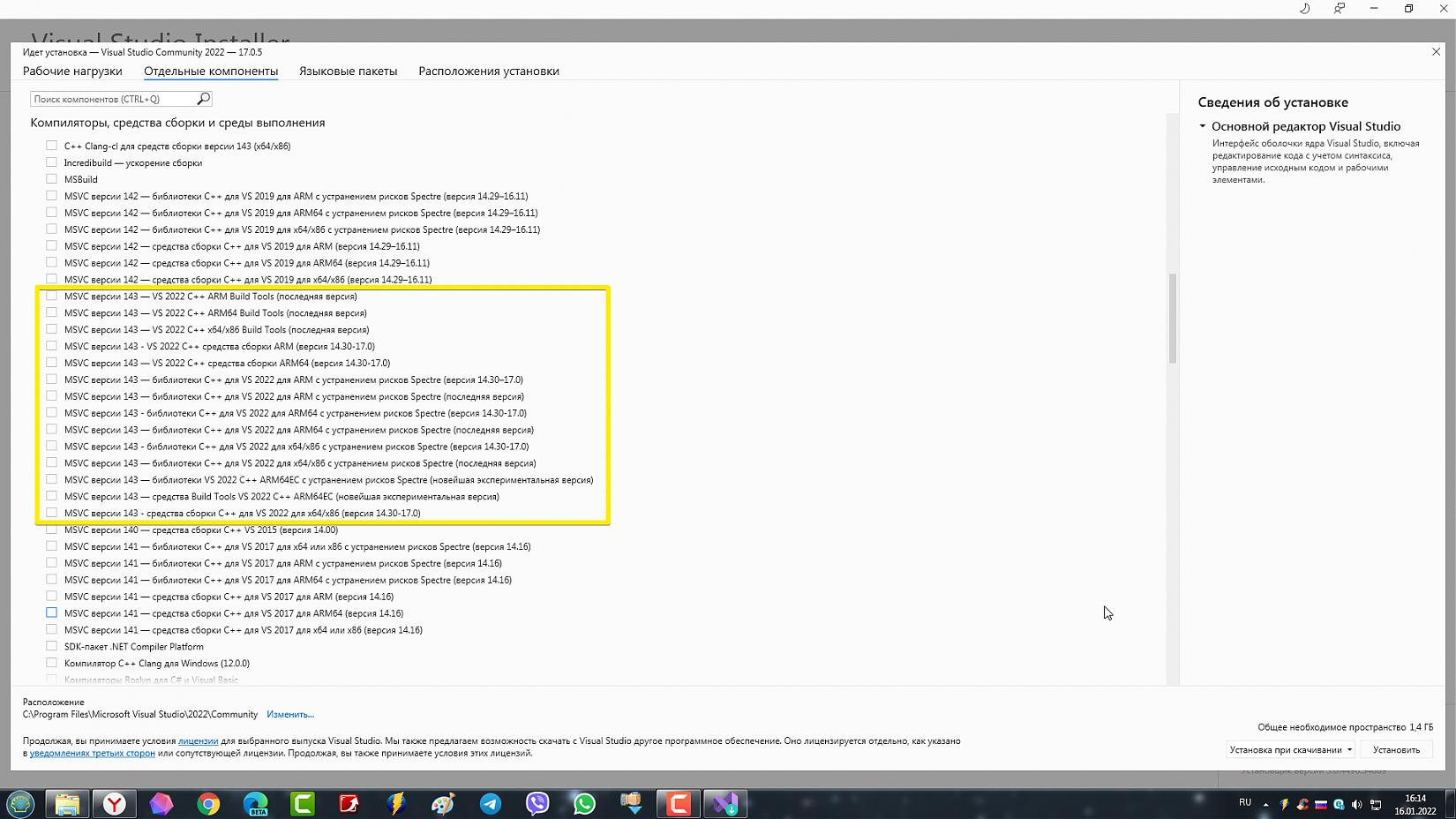This screenshot has height=819, width=1456.
Task: Launch Paint palette icon on taskbar
Action: (x=443, y=804)
